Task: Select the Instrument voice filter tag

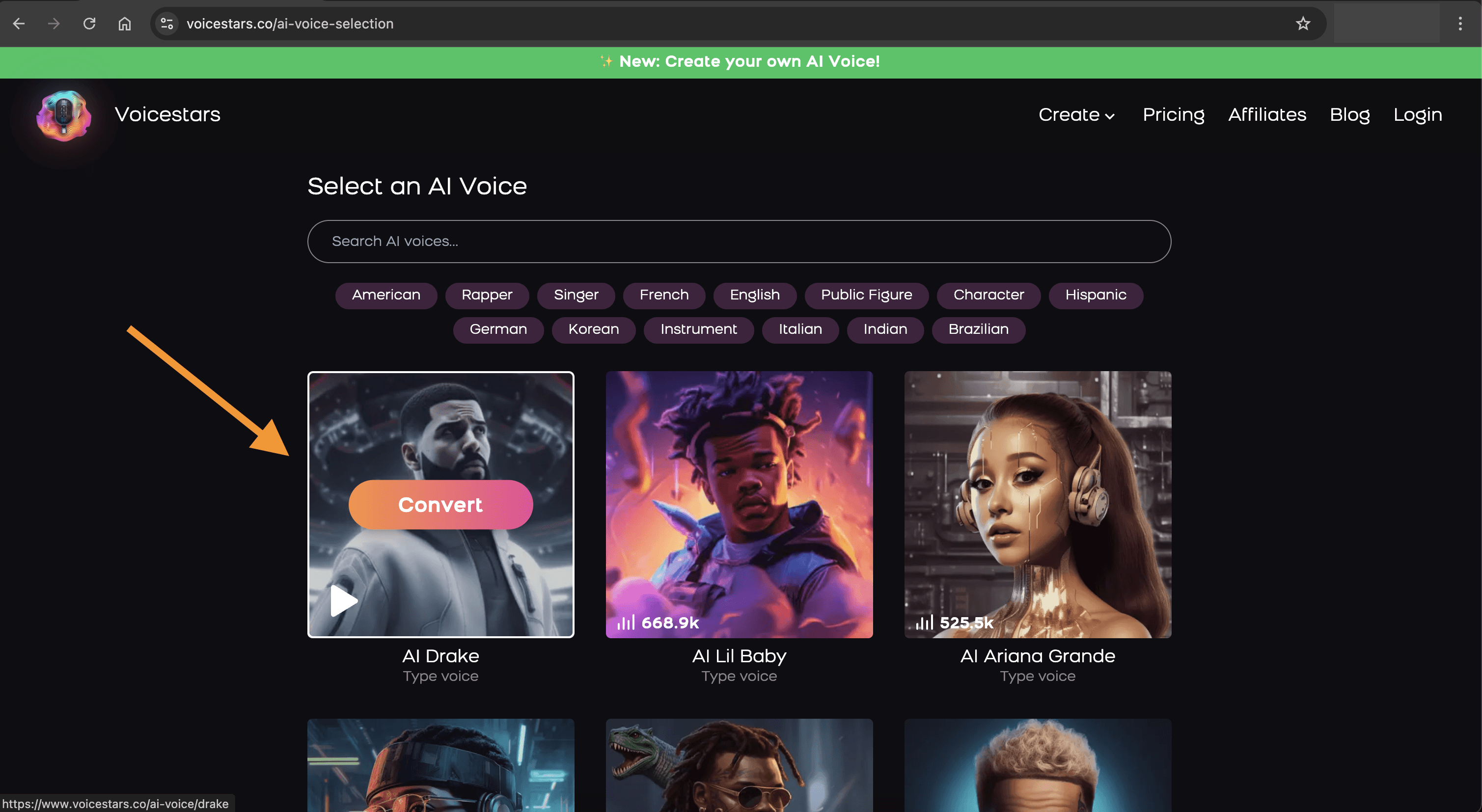Action: [698, 329]
